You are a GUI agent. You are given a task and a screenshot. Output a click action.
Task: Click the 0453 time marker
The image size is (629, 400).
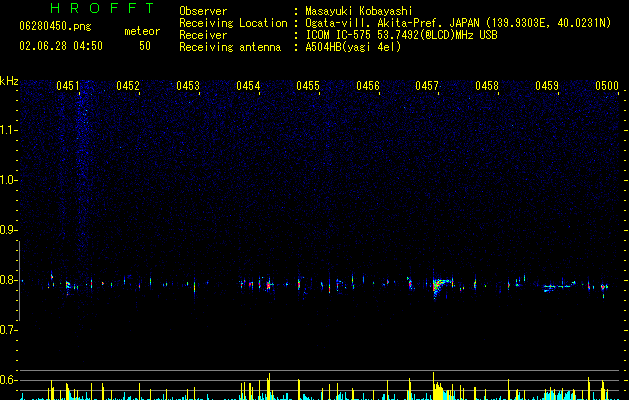click(x=188, y=86)
